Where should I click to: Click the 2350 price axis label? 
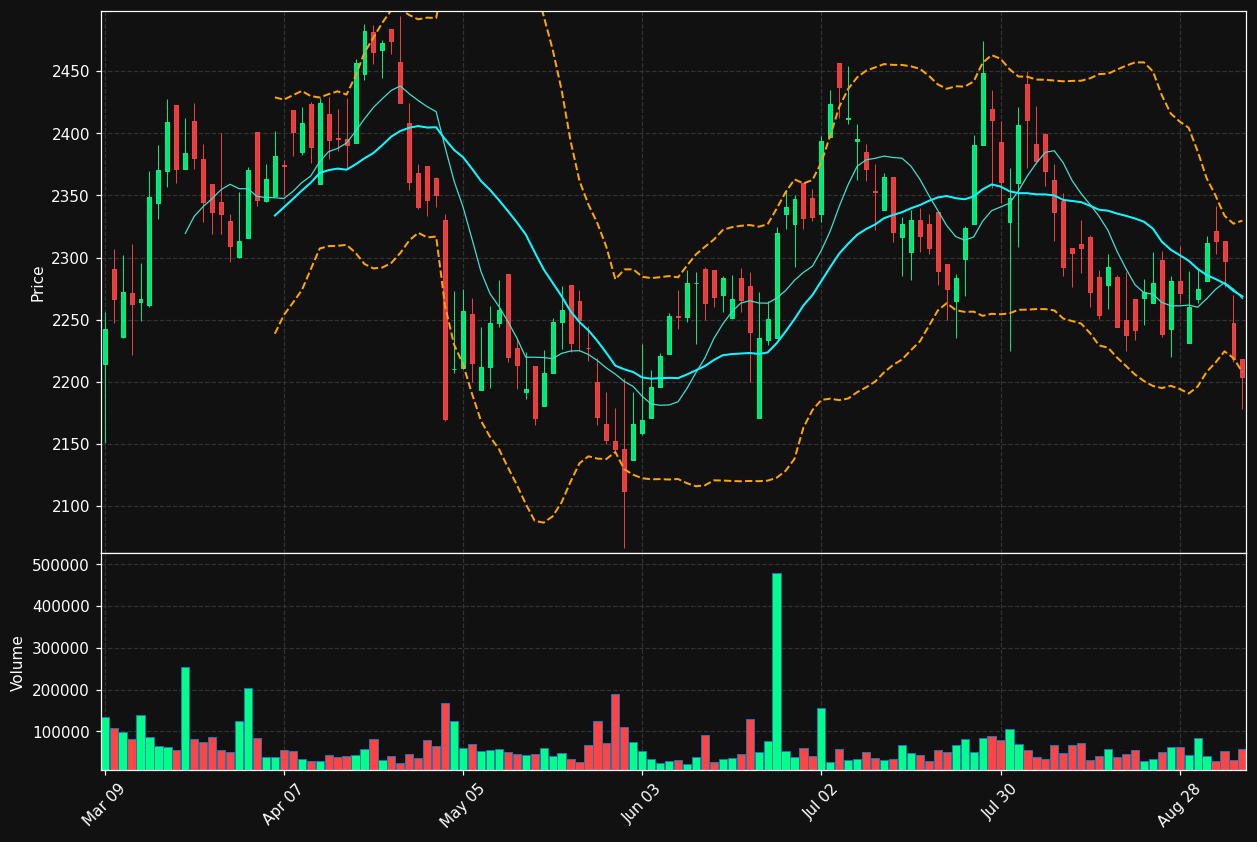72,196
